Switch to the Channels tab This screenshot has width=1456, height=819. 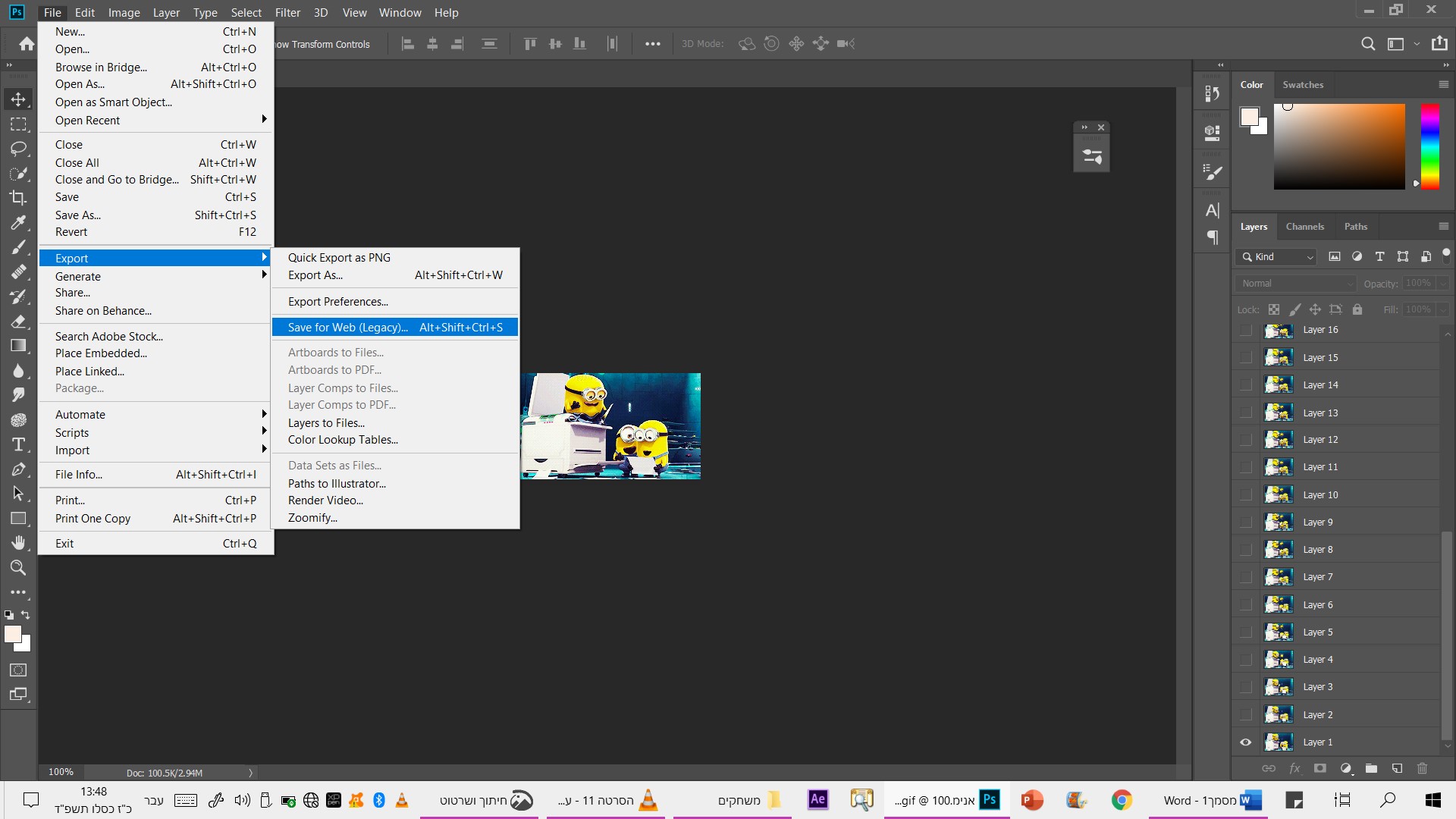[x=1304, y=226]
